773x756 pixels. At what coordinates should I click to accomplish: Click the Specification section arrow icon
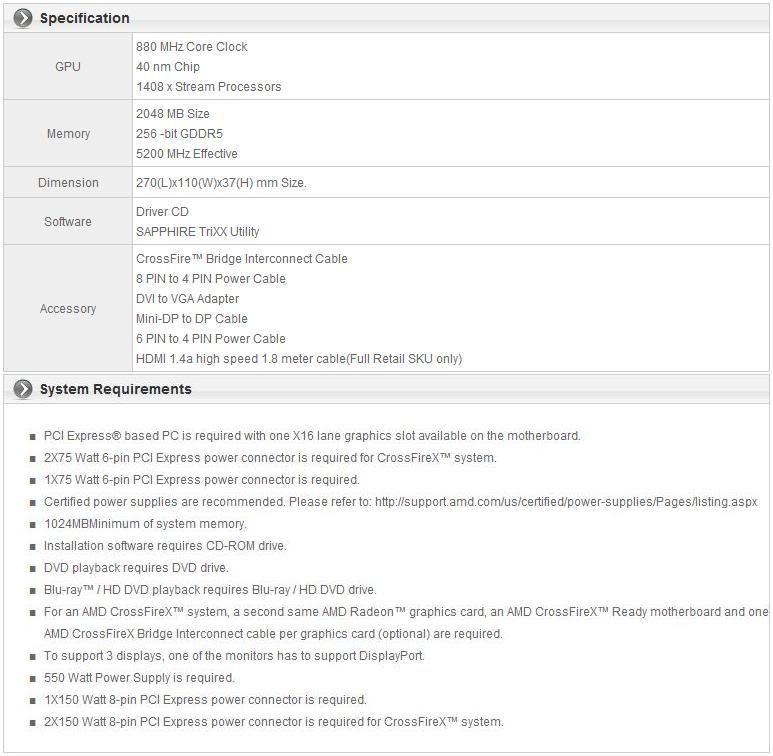tap(23, 18)
